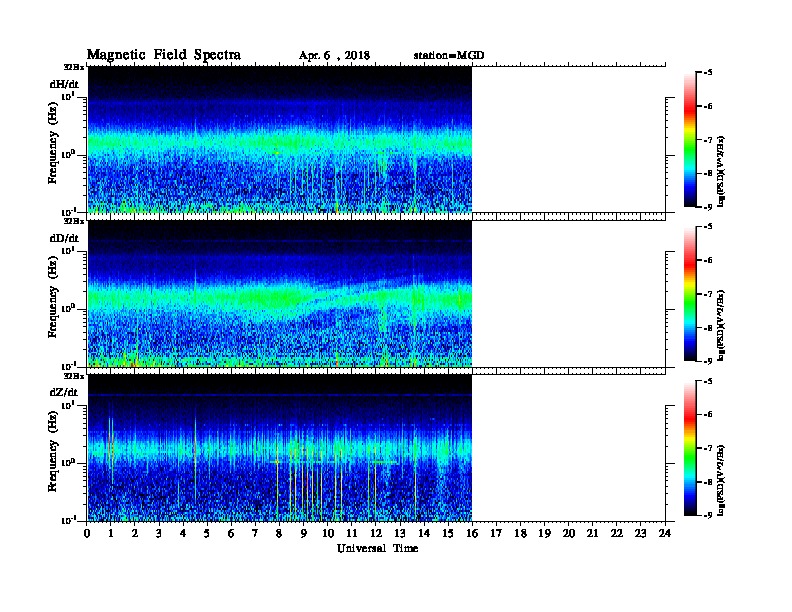The width and height of the screenshot is (792, 612).
Task: Click hour 8 on the time axis
Action: (x=280, y=534)
